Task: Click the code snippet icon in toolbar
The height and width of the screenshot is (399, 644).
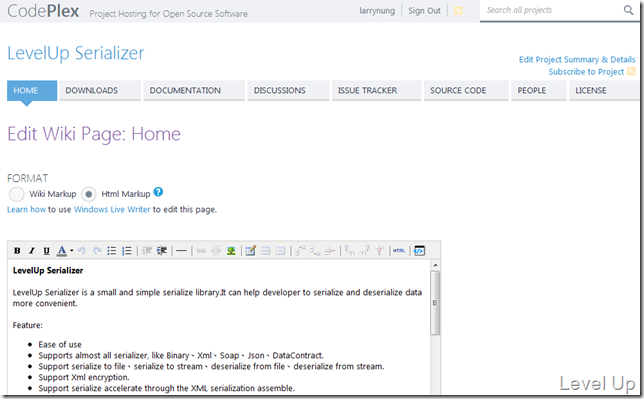Action: tap(419, 251)
